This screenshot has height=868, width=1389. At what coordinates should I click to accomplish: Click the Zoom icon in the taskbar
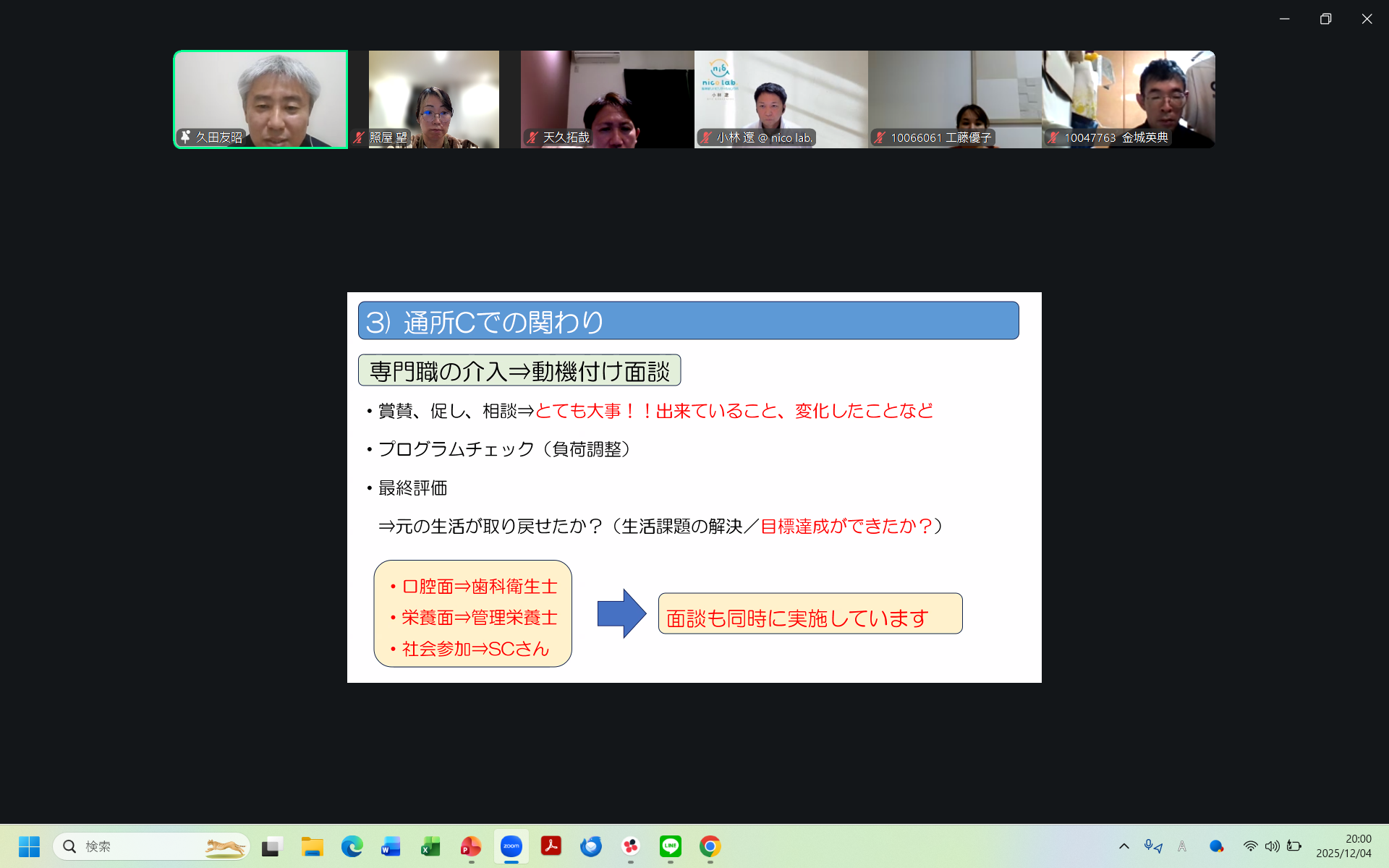511,846
